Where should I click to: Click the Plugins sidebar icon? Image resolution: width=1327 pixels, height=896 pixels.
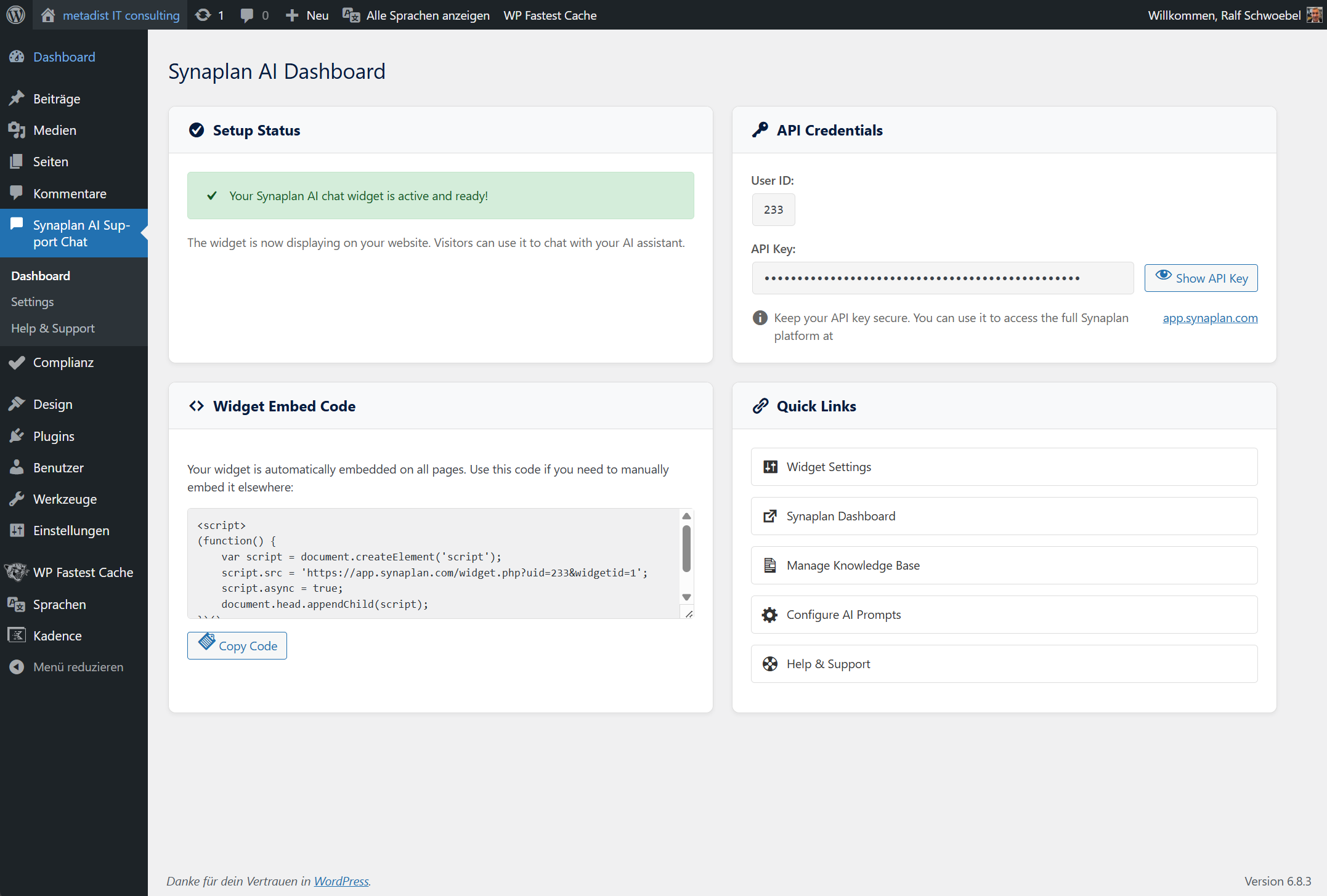click(17, 436)
